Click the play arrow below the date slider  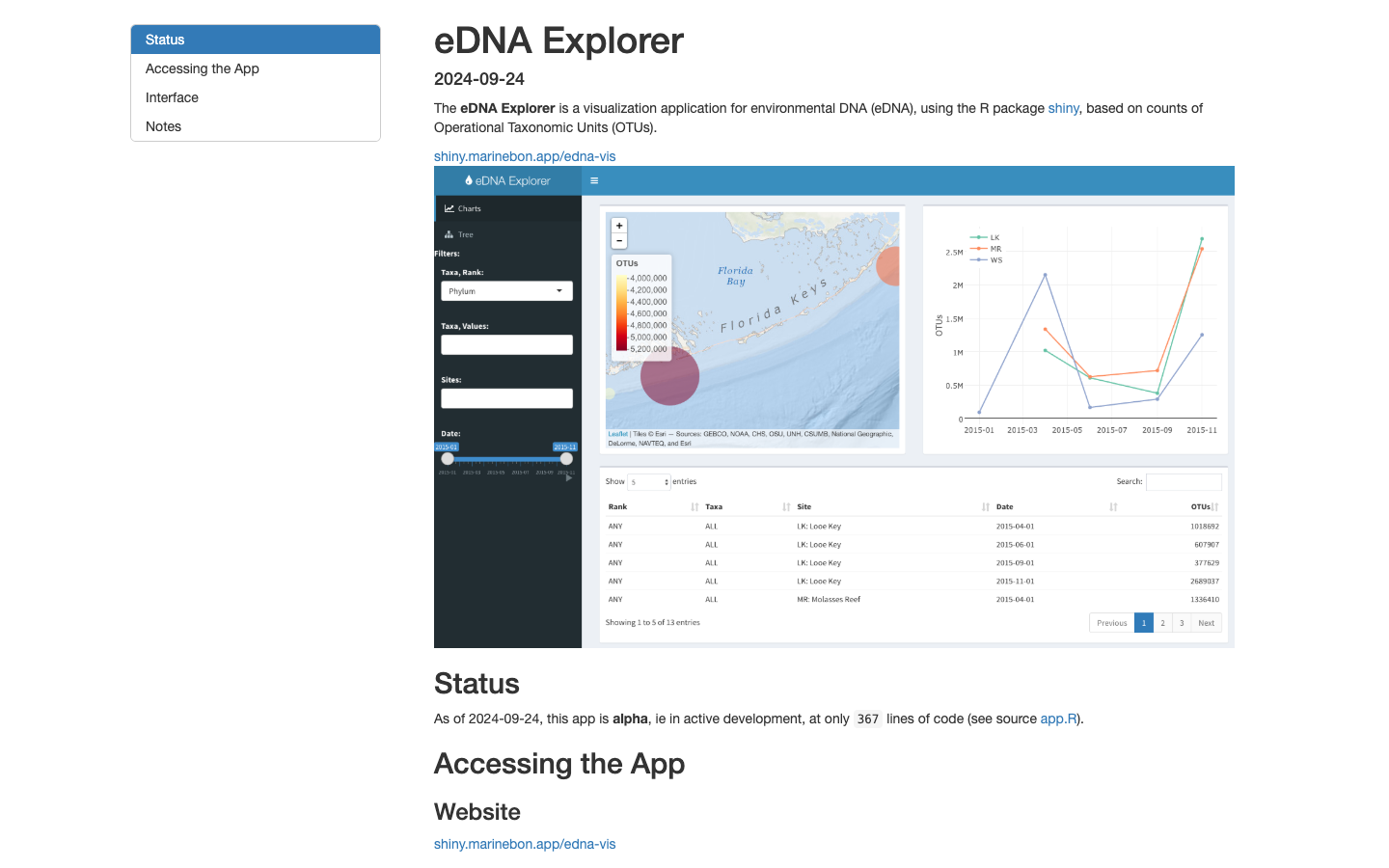(x=569, y=477)
